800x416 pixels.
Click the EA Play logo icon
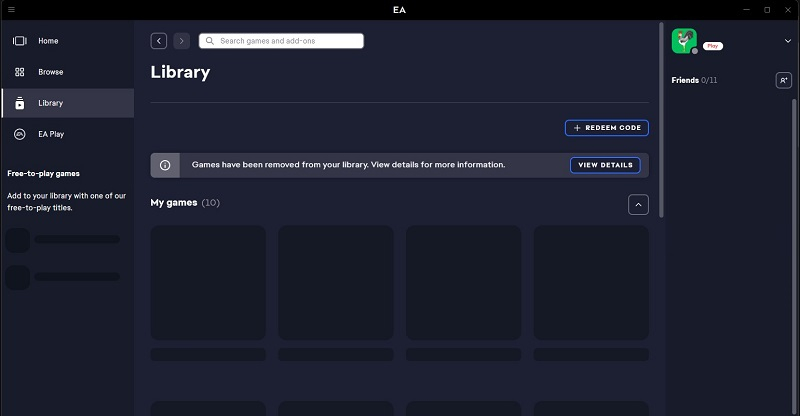pos(19,134)
